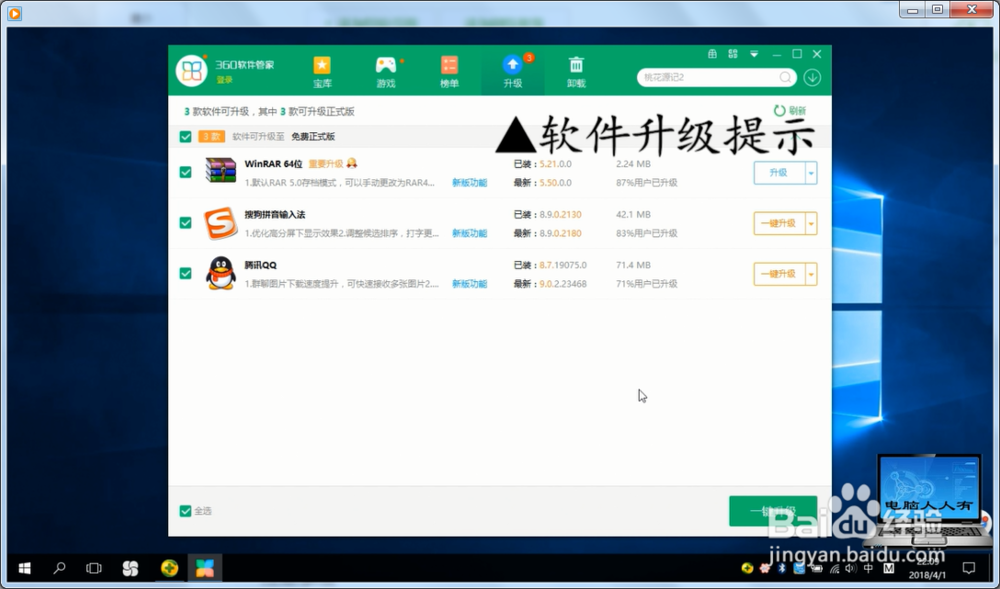Click the Wi-Fi network tray icon
Viewport: 1000px width, 589px height.
(x=834, y=568)
